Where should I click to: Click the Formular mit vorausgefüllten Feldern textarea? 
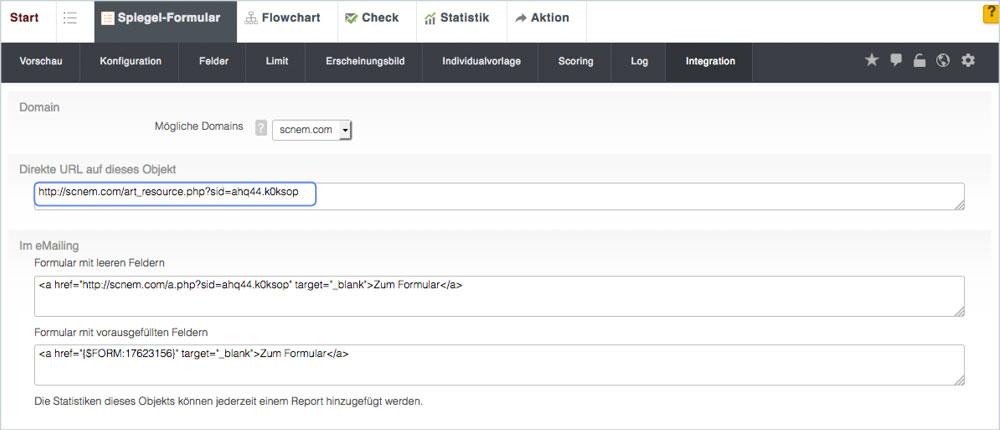(x=498, y=364)
